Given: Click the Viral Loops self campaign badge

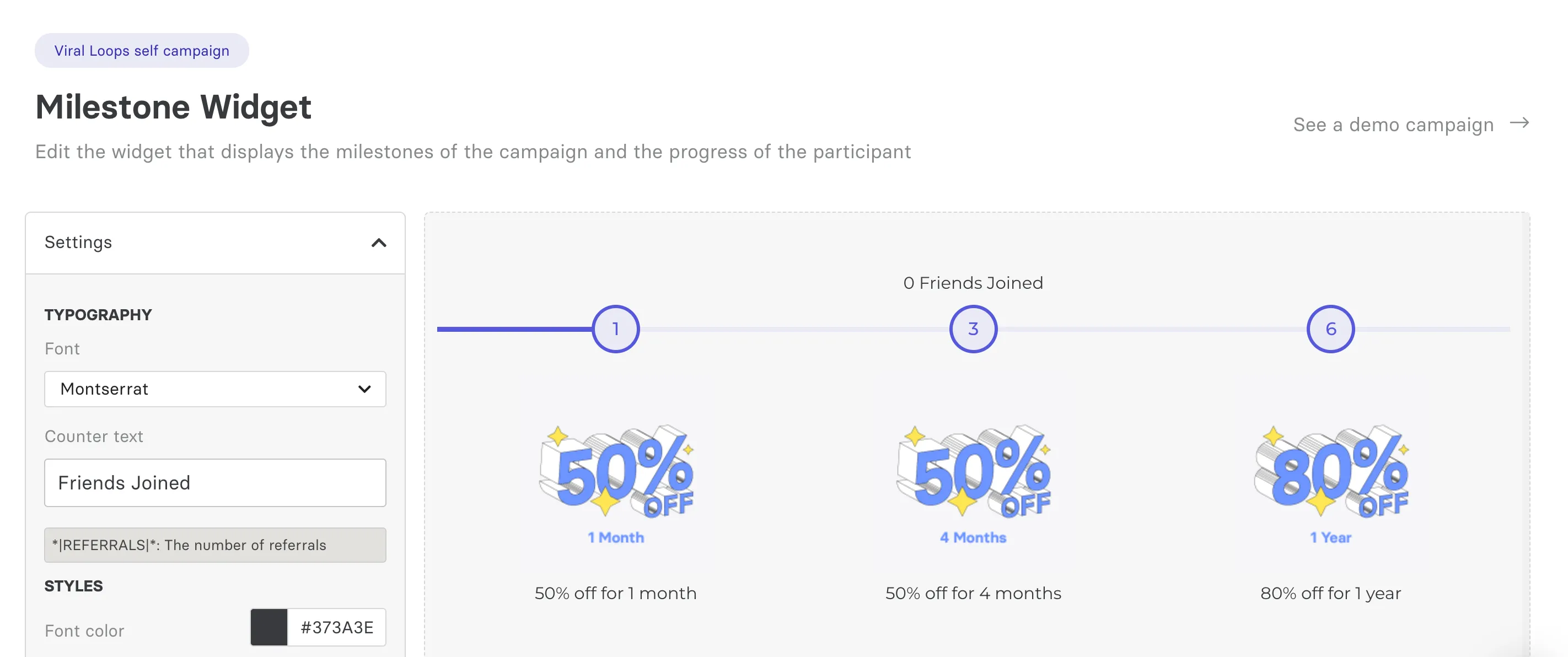Looking at the screenshot, I should pyautogui.click(x=142, y=51).
